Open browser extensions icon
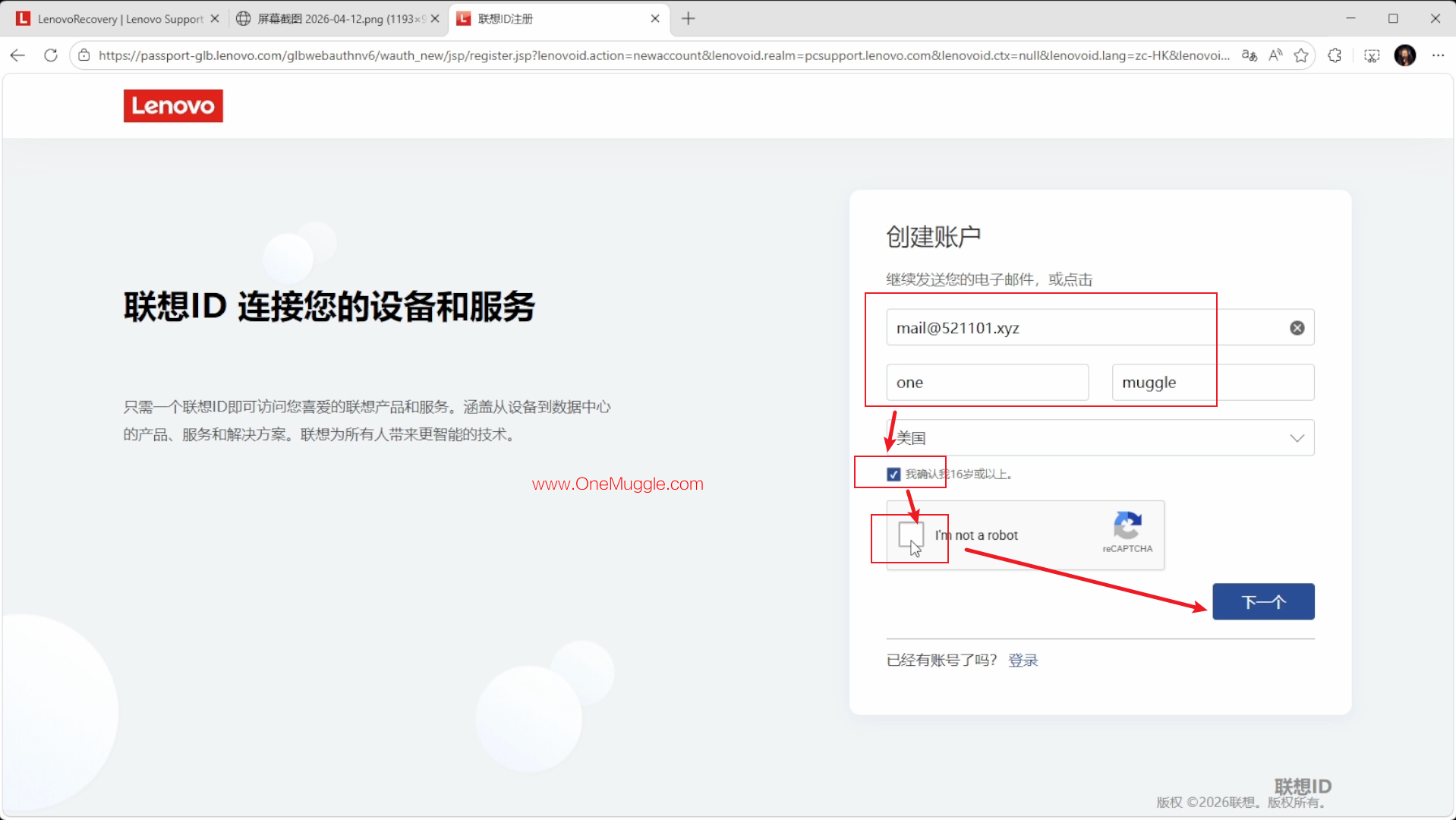Image resolution: width=1456 pixels, height=820 pixels. pyautogui.click(x=1335, y=55)
